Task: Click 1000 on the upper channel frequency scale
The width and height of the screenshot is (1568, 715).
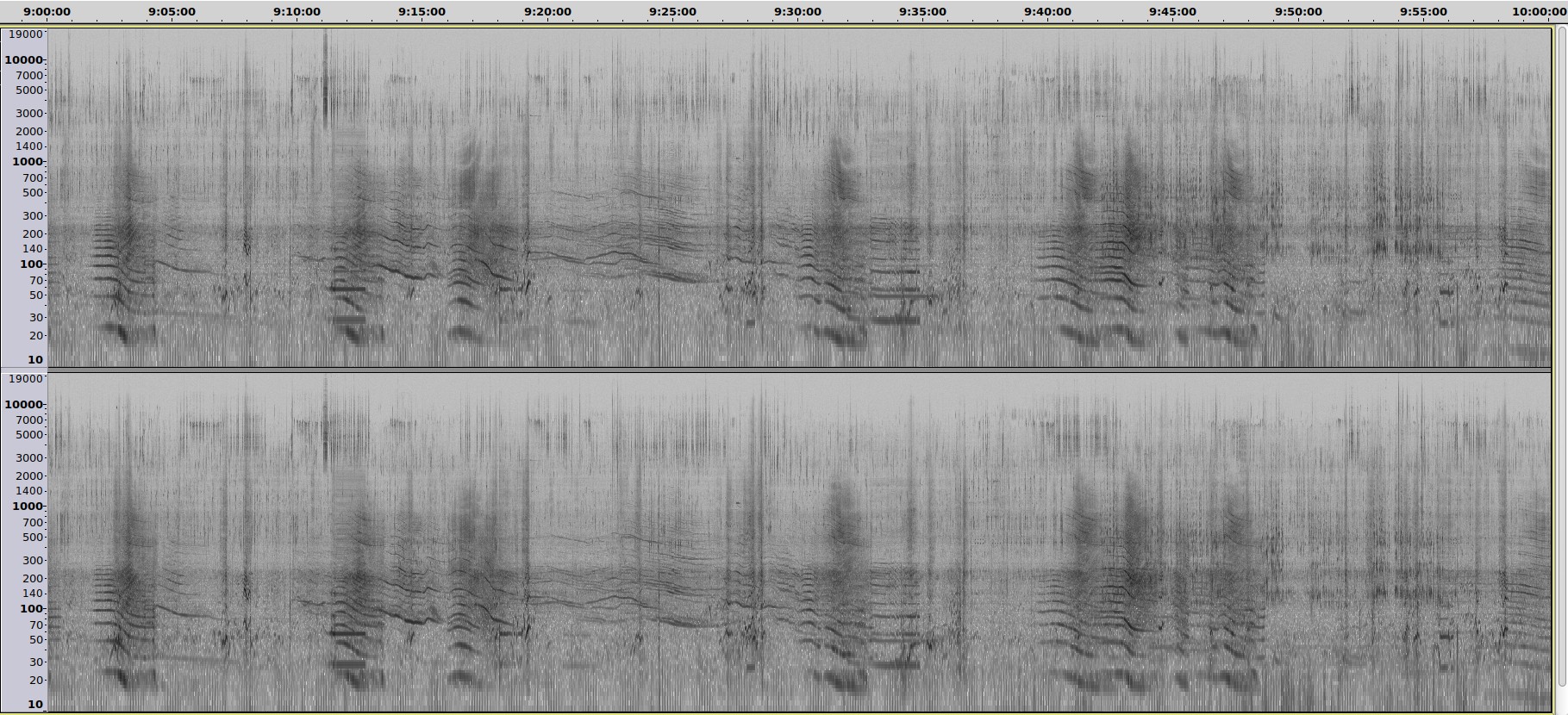Action: click(27, 162)
